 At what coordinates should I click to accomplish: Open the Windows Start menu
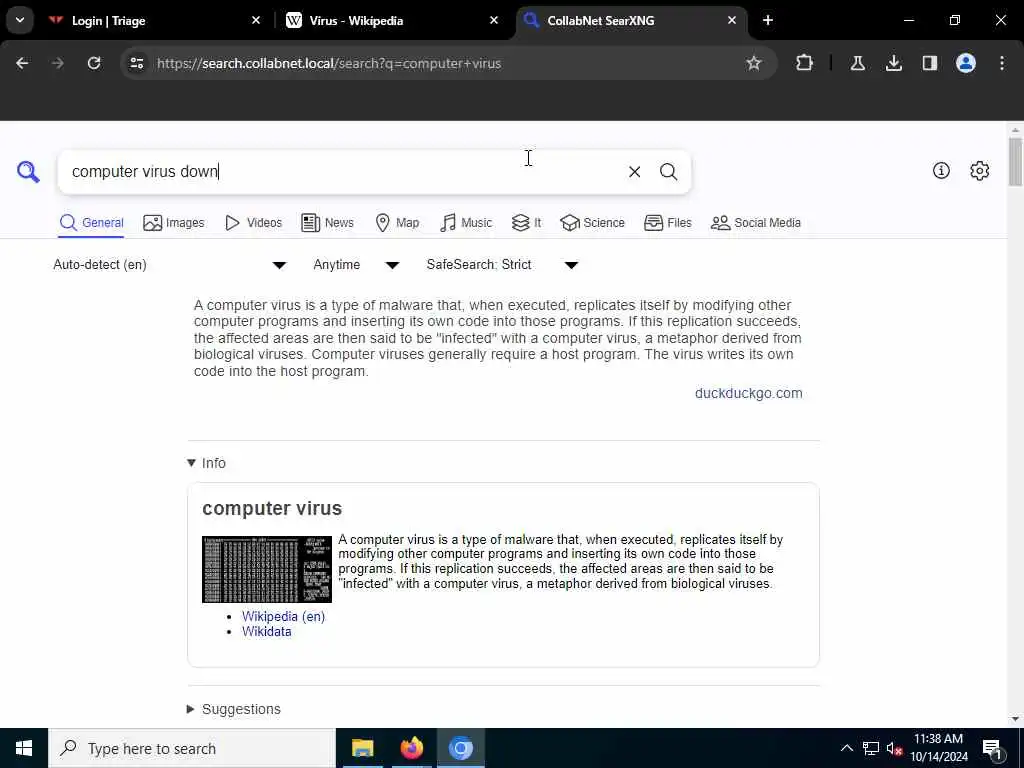pyautogui.click(x=24, y=748)
